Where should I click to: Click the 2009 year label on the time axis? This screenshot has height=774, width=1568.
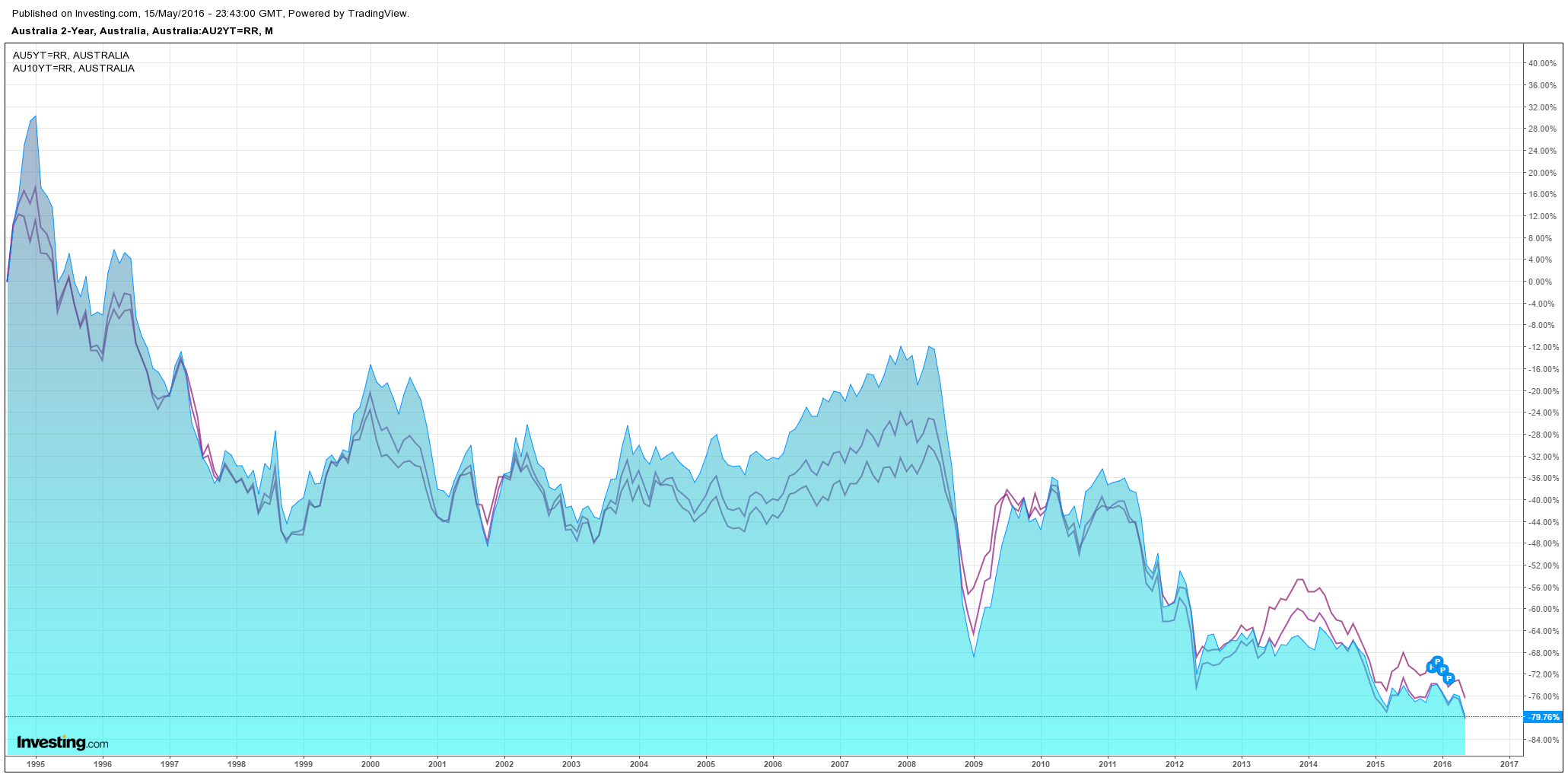[974, 764]
